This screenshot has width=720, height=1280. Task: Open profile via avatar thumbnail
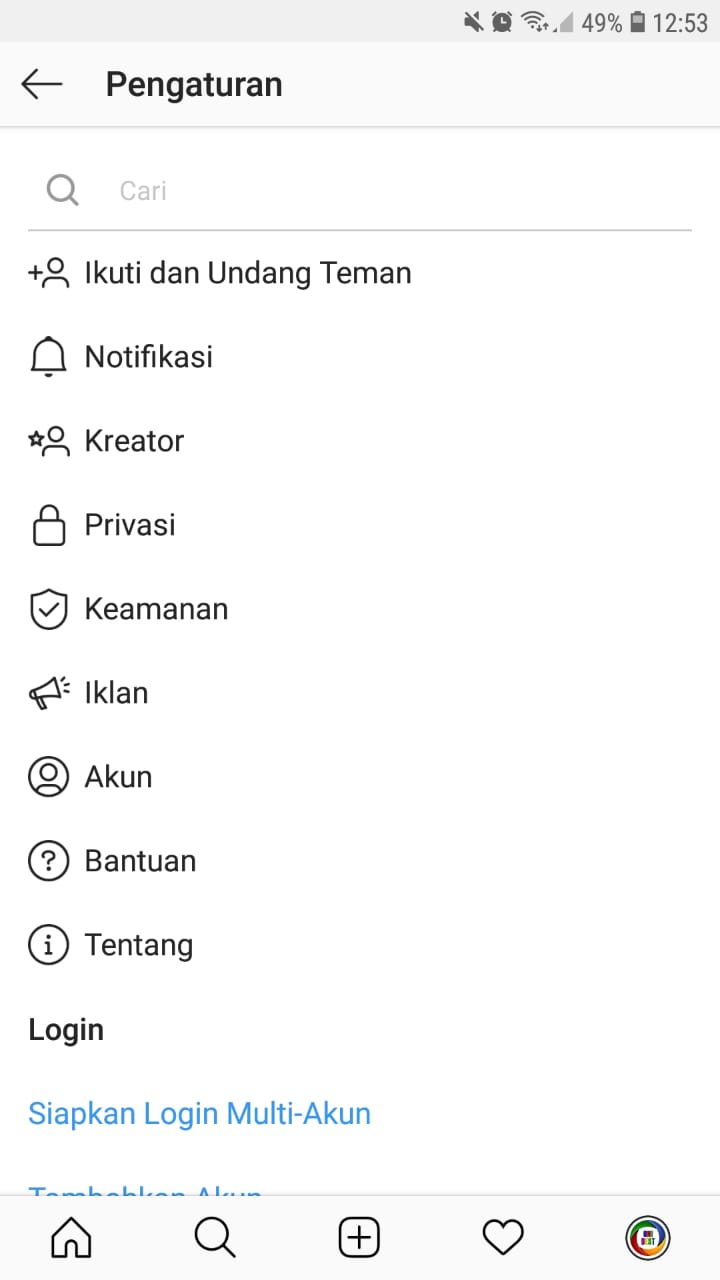click(648, 1239)
